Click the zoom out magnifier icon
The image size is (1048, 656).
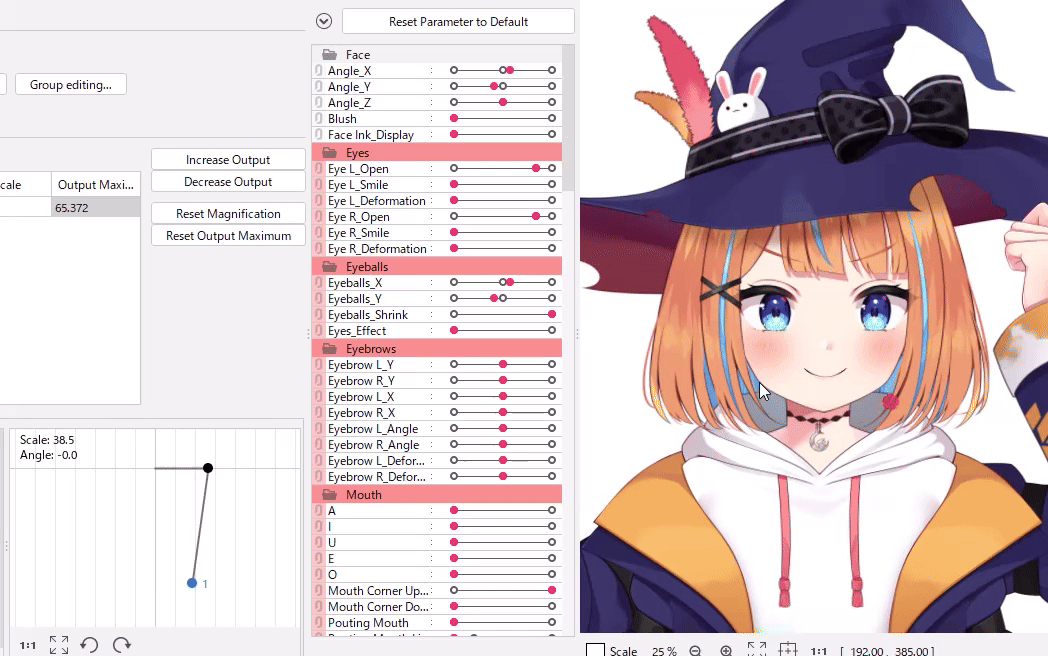695,651
